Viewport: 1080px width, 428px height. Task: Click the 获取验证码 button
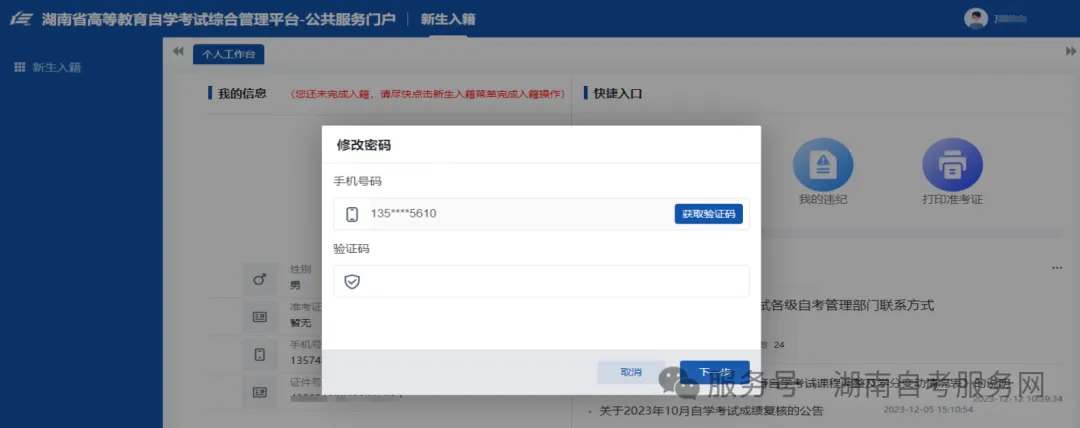click(708, 214)
